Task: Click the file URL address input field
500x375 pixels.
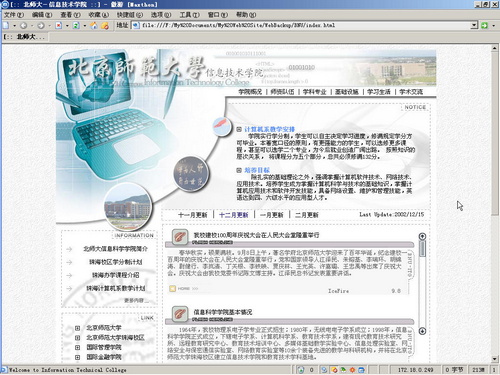Action: point(302,25)
